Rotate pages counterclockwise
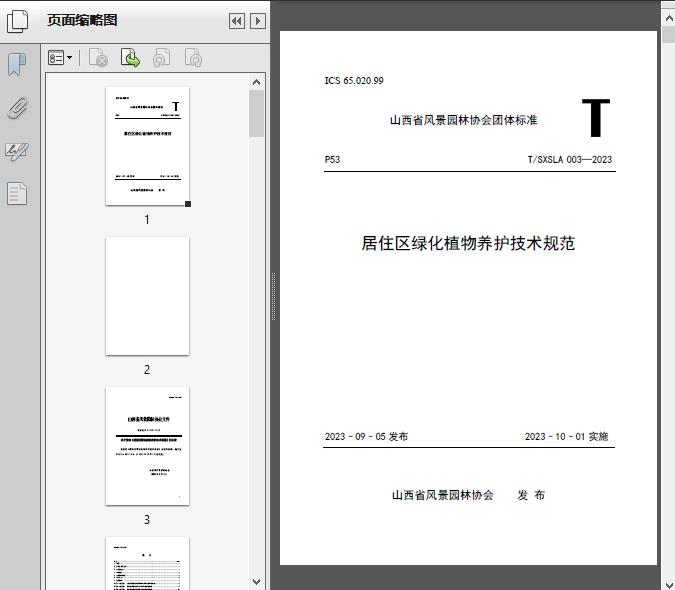Viewport: 675px width, 590px height. [161, 58]
